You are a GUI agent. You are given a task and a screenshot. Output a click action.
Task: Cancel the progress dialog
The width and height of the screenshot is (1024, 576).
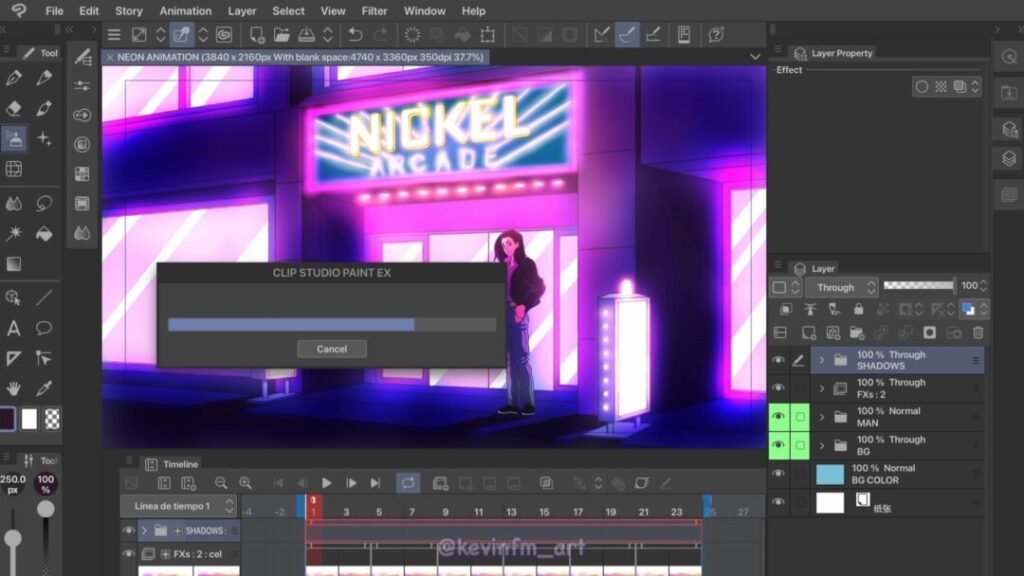click(331, 349)
